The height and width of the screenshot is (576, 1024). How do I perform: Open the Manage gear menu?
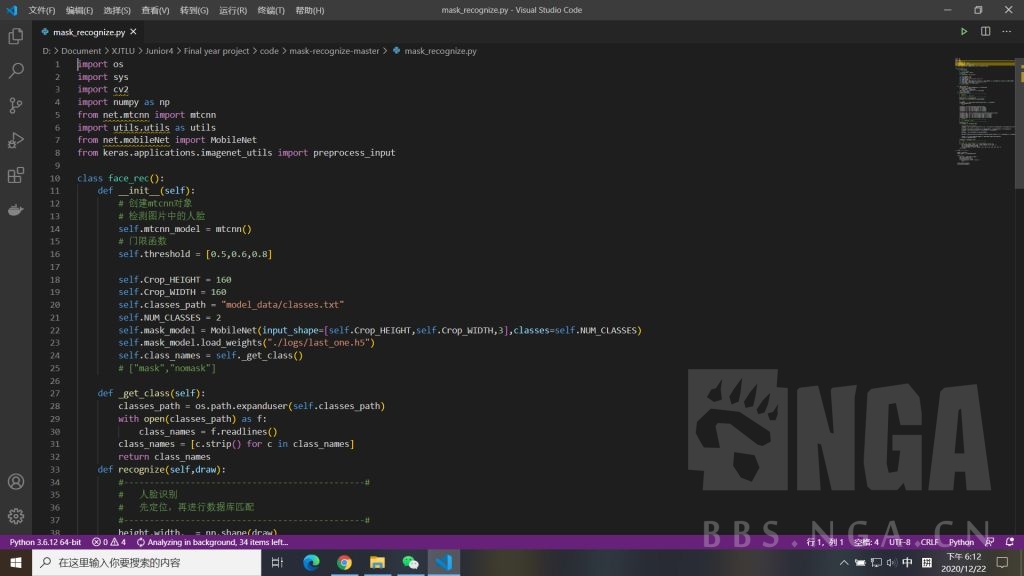(x=16, y=516)
